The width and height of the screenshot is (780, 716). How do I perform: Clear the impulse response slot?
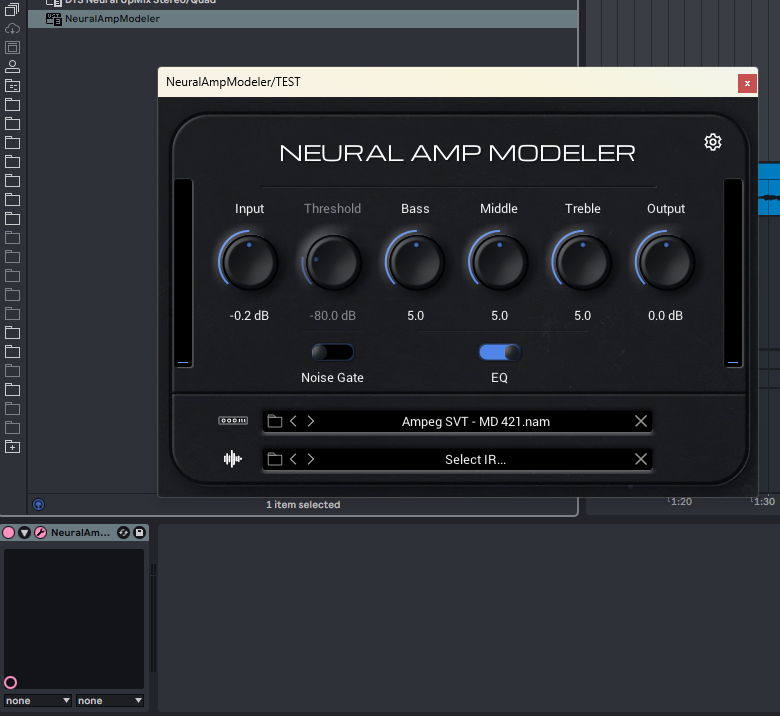(x=641, y=459)
